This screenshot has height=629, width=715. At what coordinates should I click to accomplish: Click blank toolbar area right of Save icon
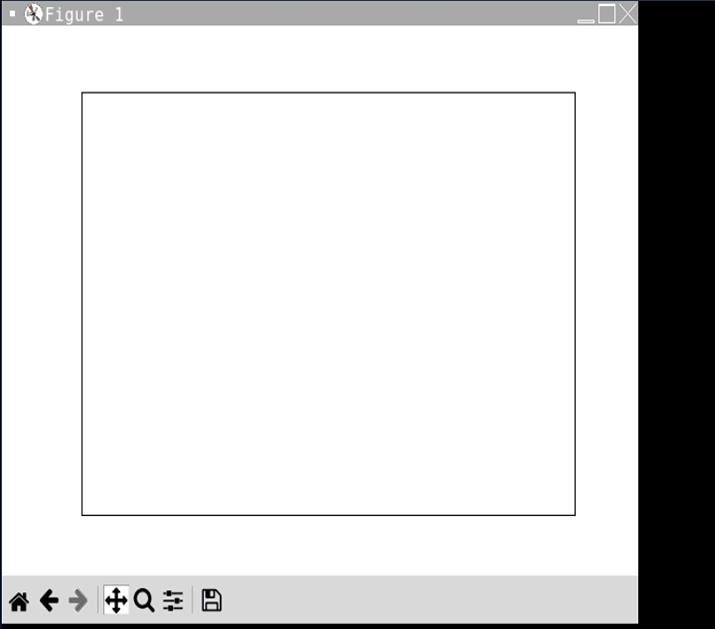coord(429,599)
